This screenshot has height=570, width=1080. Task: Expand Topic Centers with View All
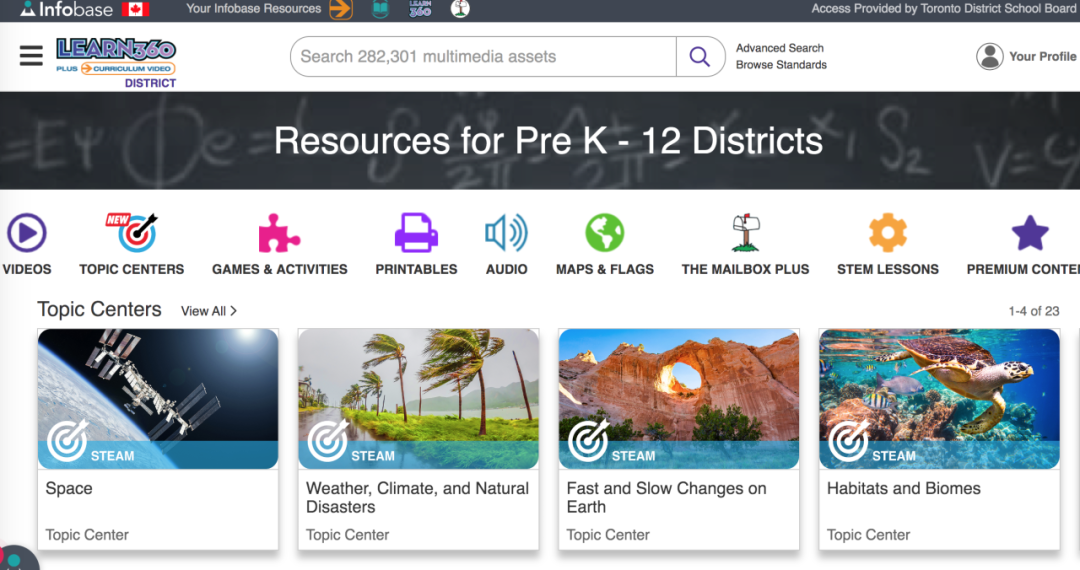click(x=208, y=311)
